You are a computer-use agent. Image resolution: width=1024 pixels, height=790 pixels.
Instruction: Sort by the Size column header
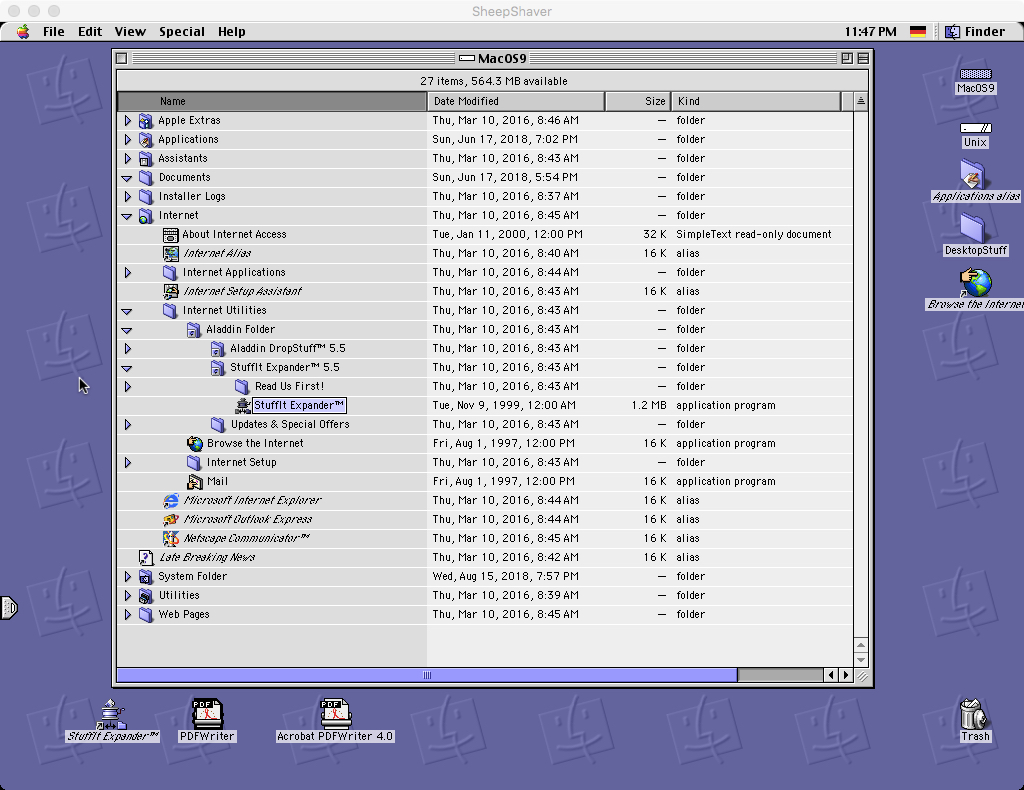point(637,101)
